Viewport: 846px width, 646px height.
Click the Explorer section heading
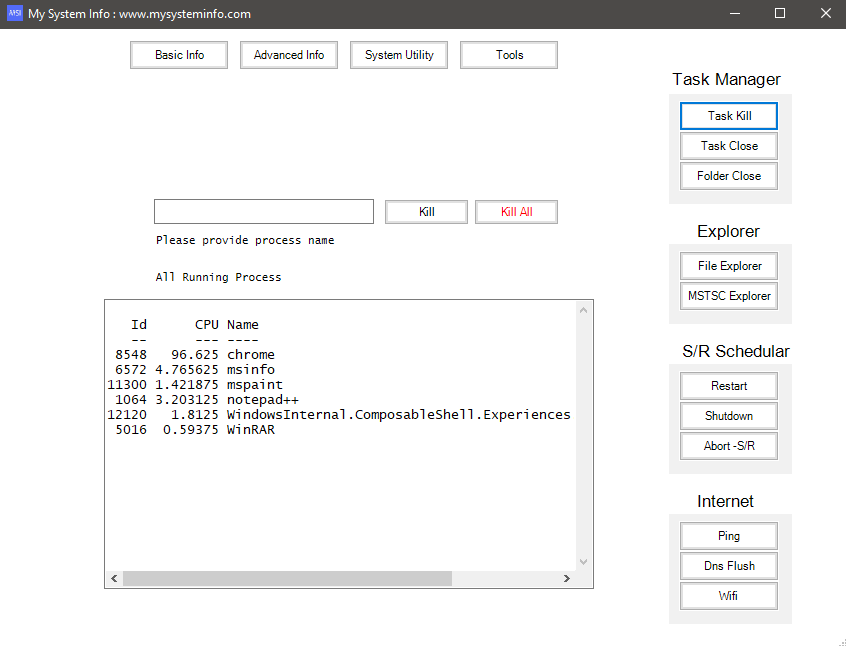pyautogui.click(x=728, y=231)
